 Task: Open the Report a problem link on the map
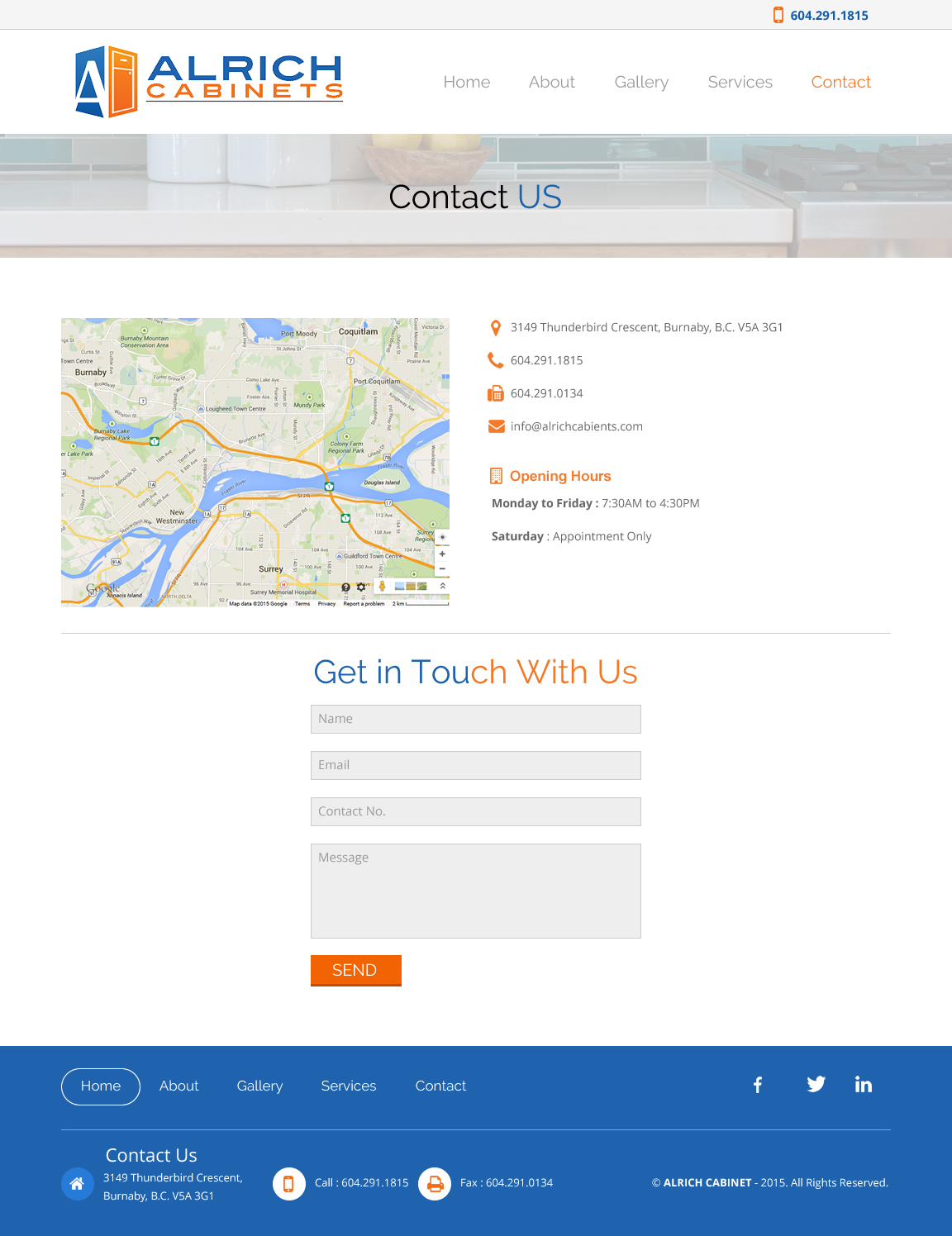coord(364,603)
